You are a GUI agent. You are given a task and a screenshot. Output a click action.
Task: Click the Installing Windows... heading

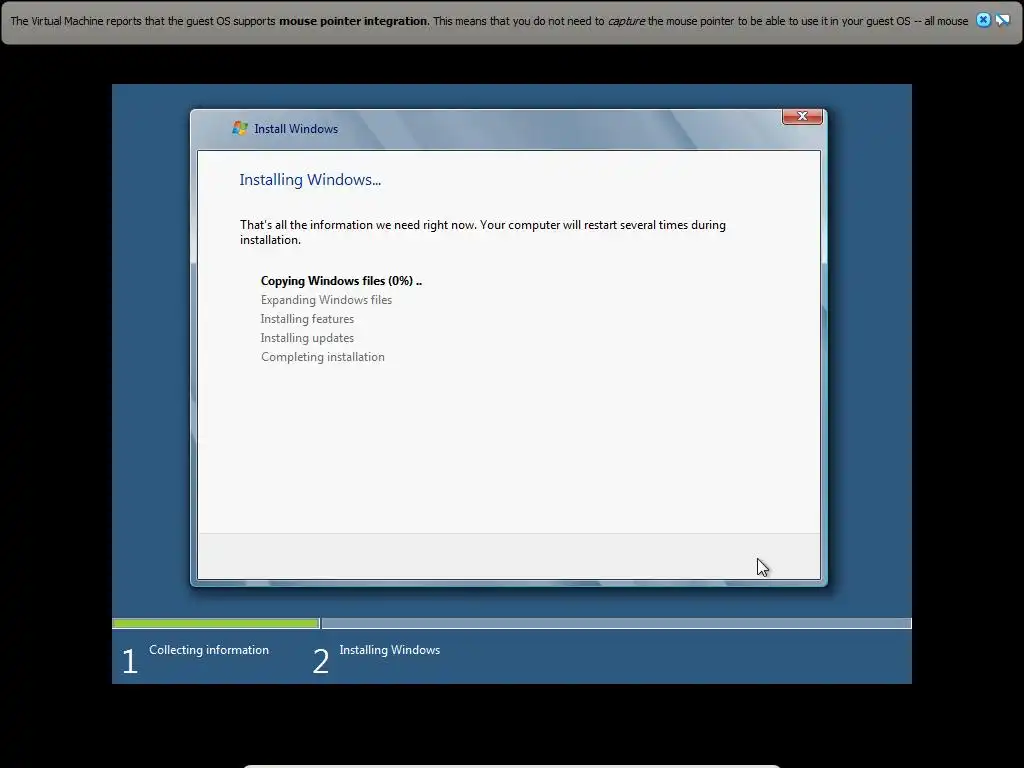pyautogui.click(x=310, y=180)
